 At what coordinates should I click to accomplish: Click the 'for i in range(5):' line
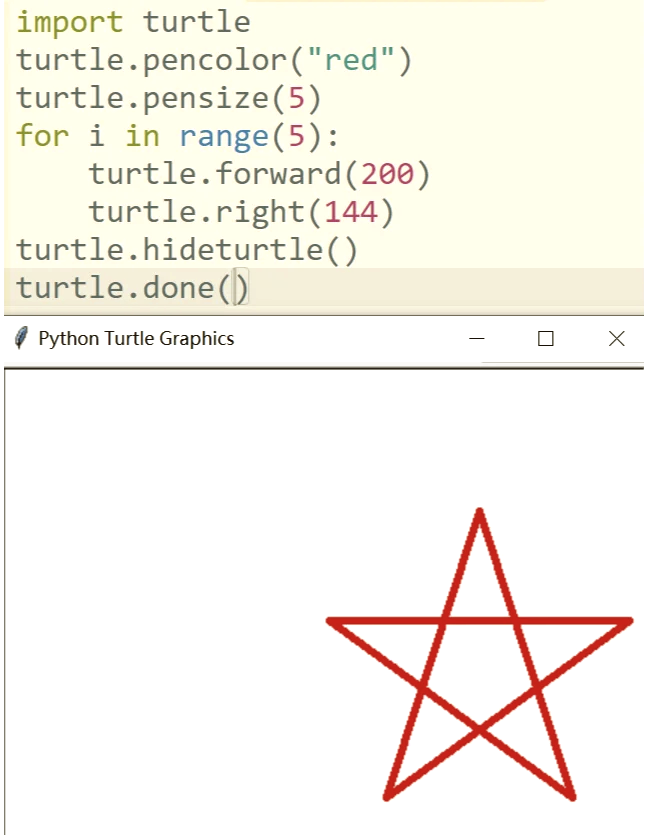(177, 136)
